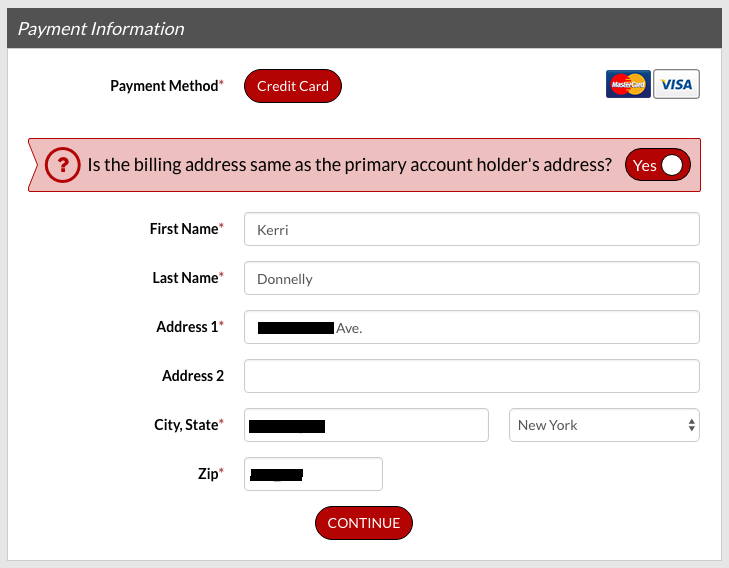Viewport: 729px width, 568px height.
Task: Click the white knob on the Yes toggle
Action: point(672,165)
